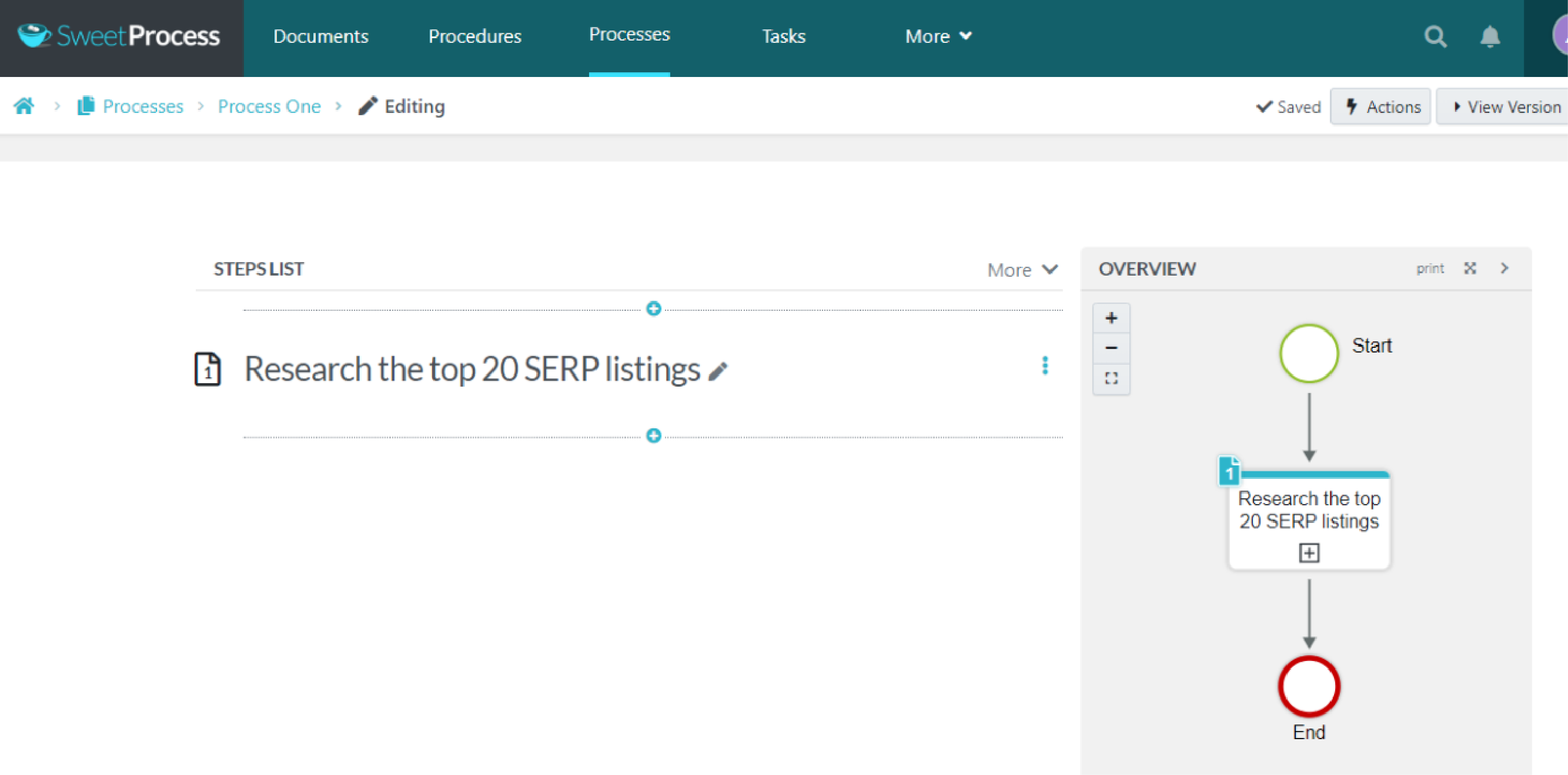Viewport: 1568px width, 775px height.
Task: Select the step title Research the top 20 SERP listings
Action: point(472,368)
